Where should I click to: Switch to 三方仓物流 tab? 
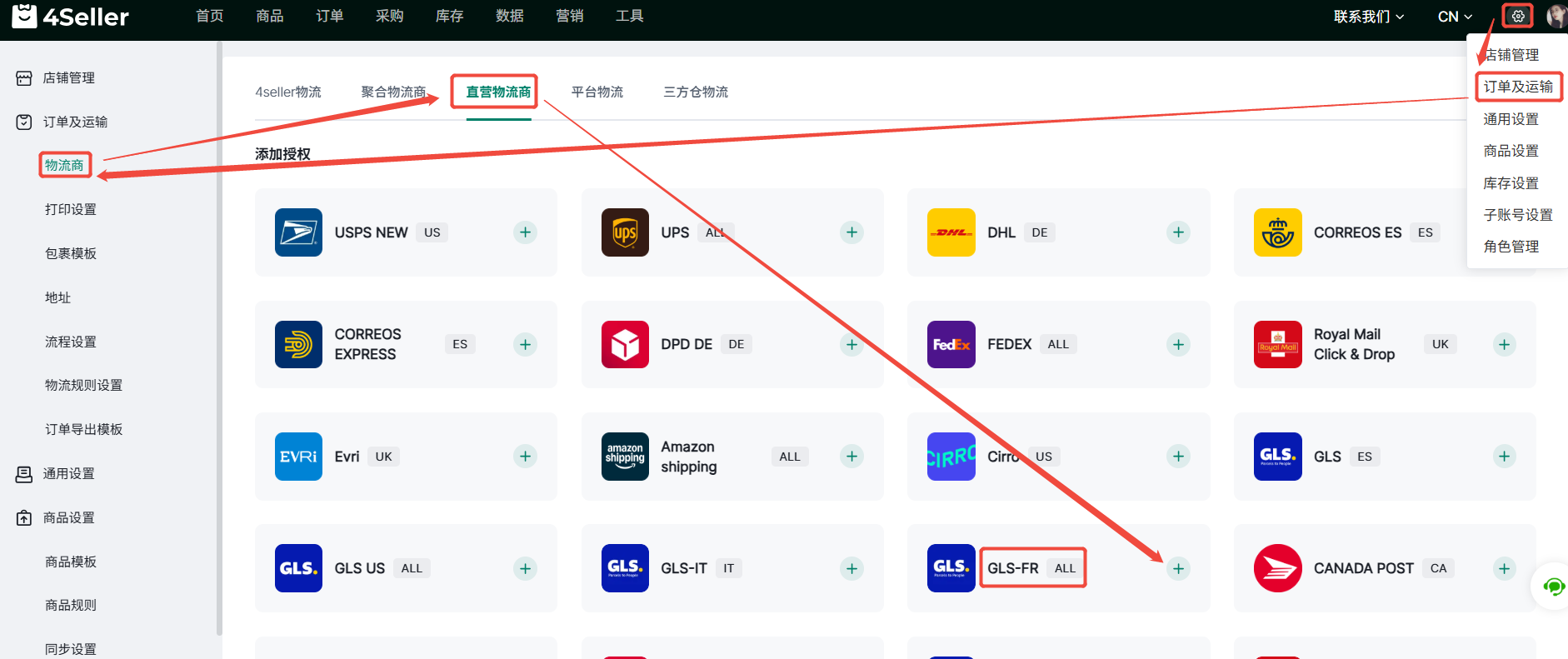[696, 92]
